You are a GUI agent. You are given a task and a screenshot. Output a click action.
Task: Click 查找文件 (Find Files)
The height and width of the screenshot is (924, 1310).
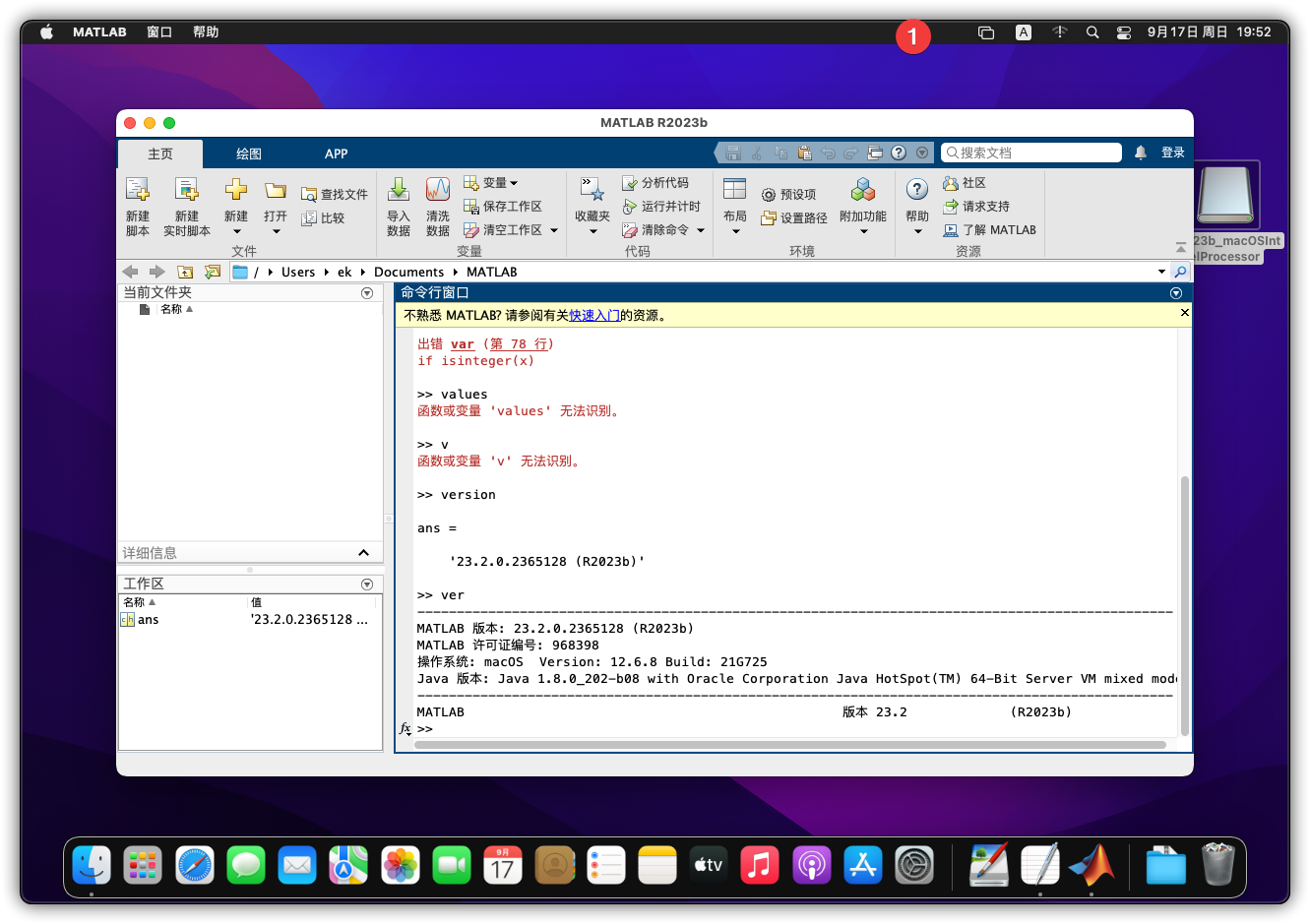click(335, 195)
